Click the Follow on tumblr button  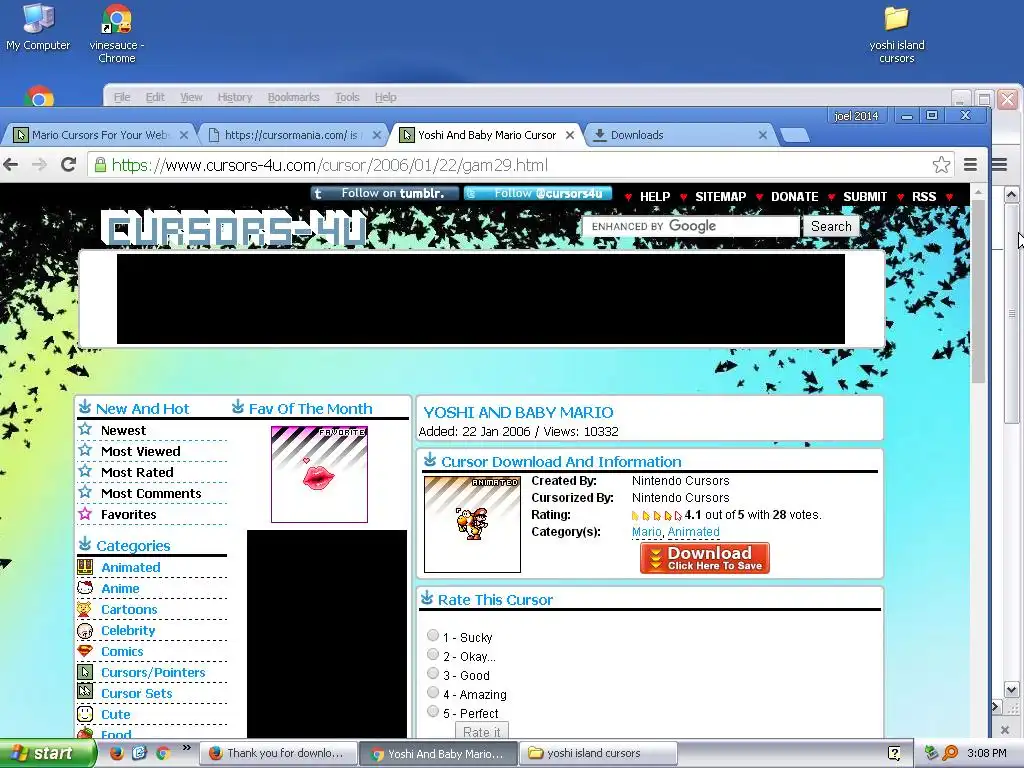click(385, 193)
